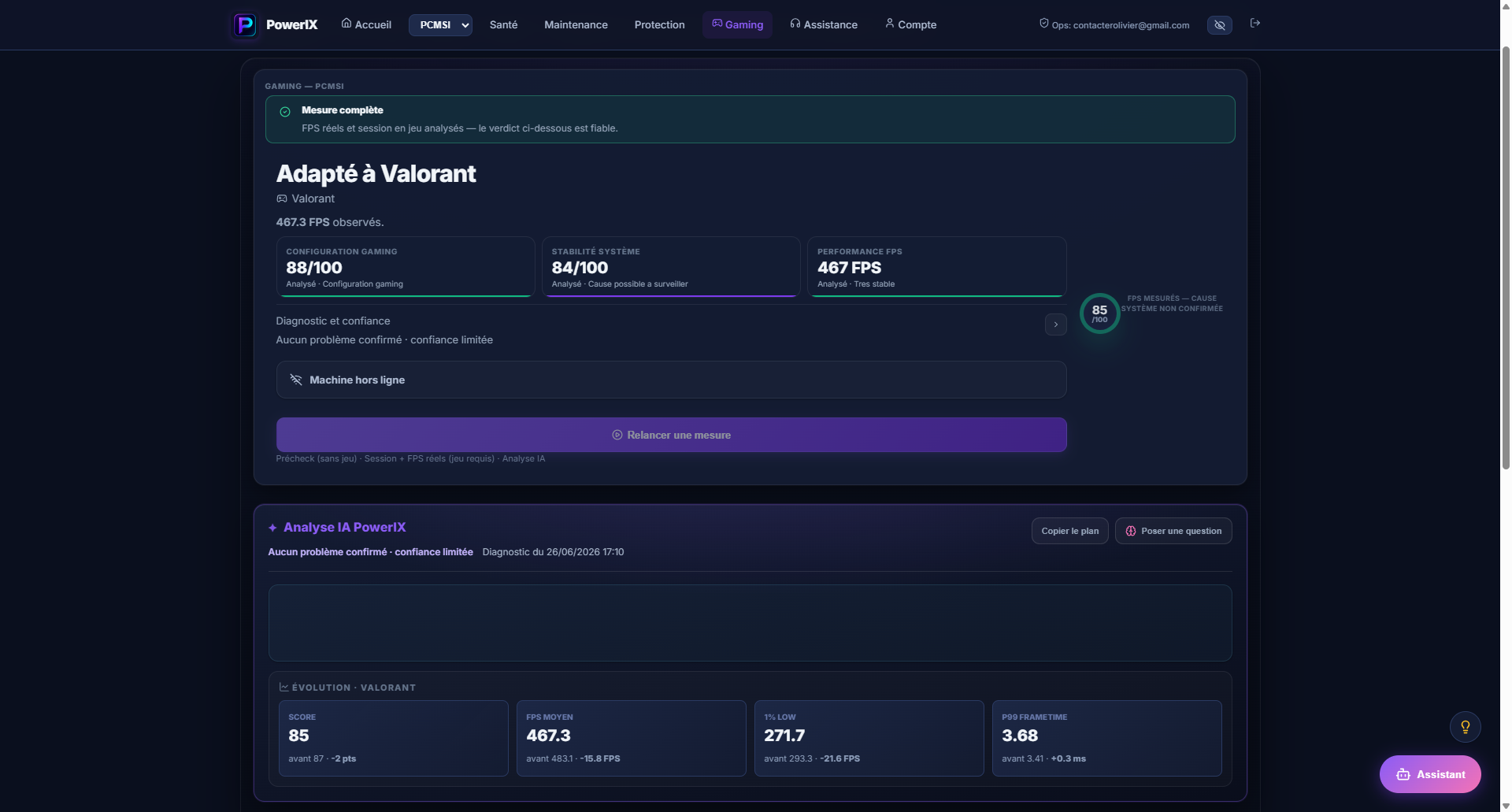Open the Performance FPS 467 FPS card
This screenshot has height=812, width=1512.
(x=937, y=267)
